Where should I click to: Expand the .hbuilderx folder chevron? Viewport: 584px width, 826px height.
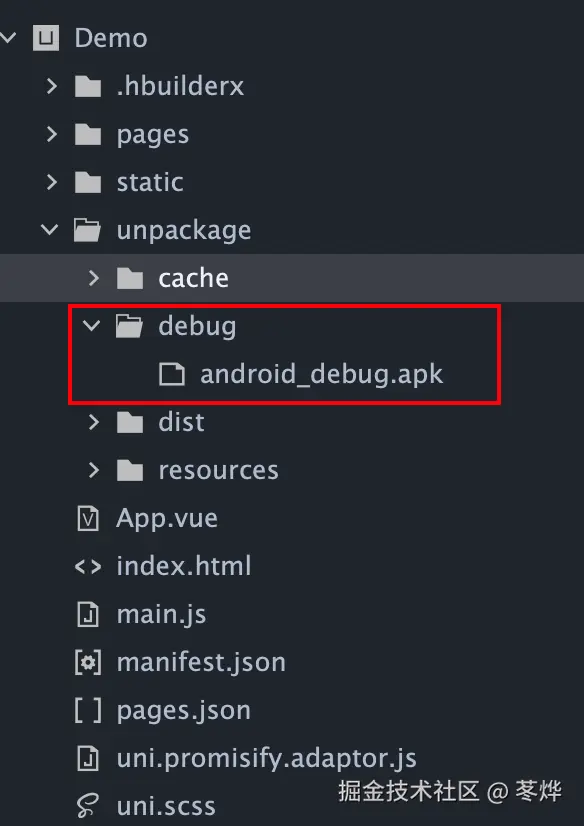coord(51,86)
